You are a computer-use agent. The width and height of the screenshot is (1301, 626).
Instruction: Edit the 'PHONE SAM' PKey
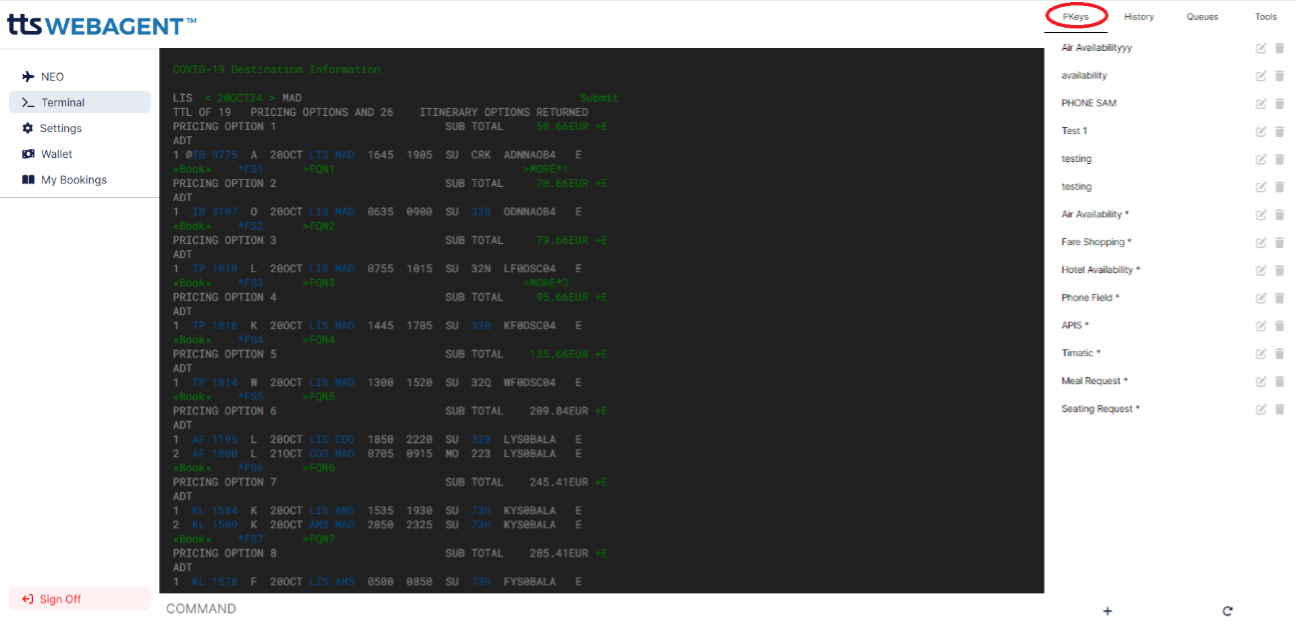pyautogui.click(x=1261, y=103)
